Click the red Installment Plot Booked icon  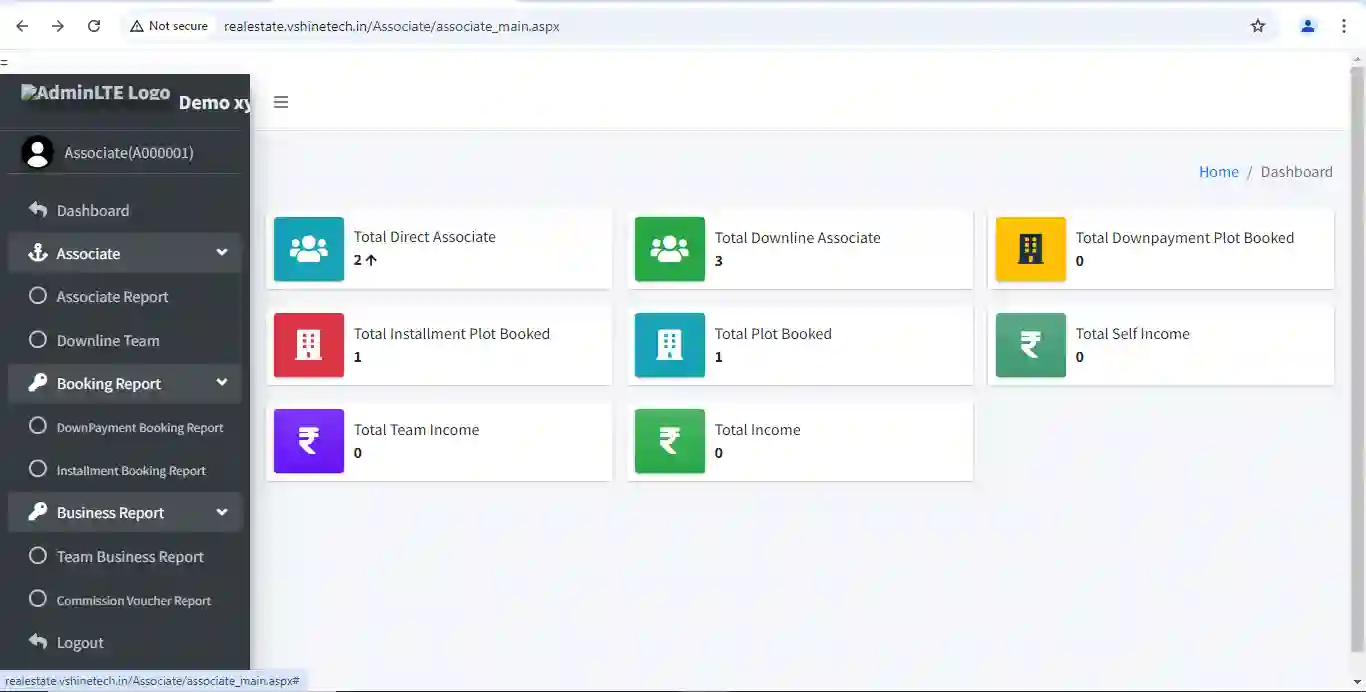tap(309, 345)
